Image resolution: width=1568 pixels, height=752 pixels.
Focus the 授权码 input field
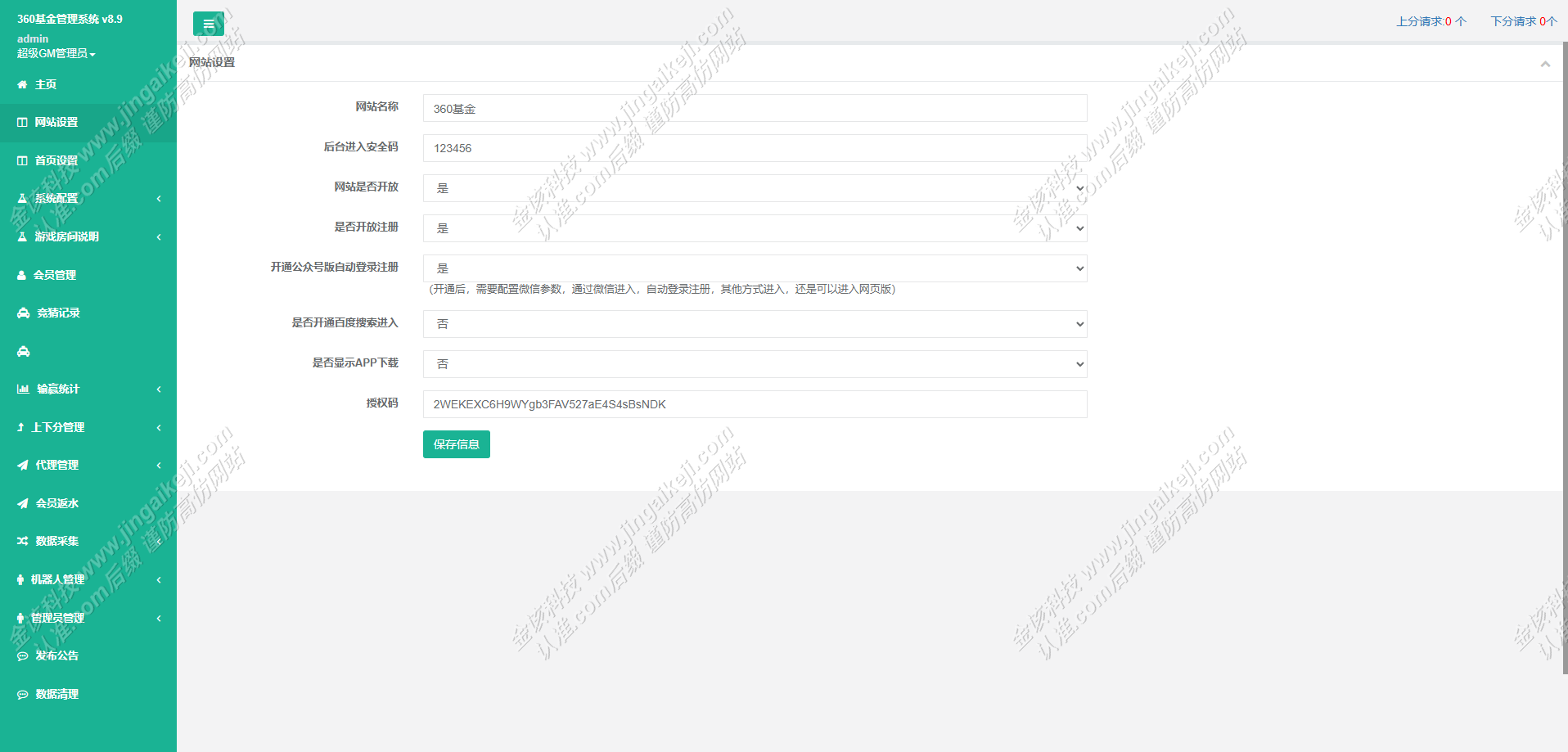click(x=755, y=404)
